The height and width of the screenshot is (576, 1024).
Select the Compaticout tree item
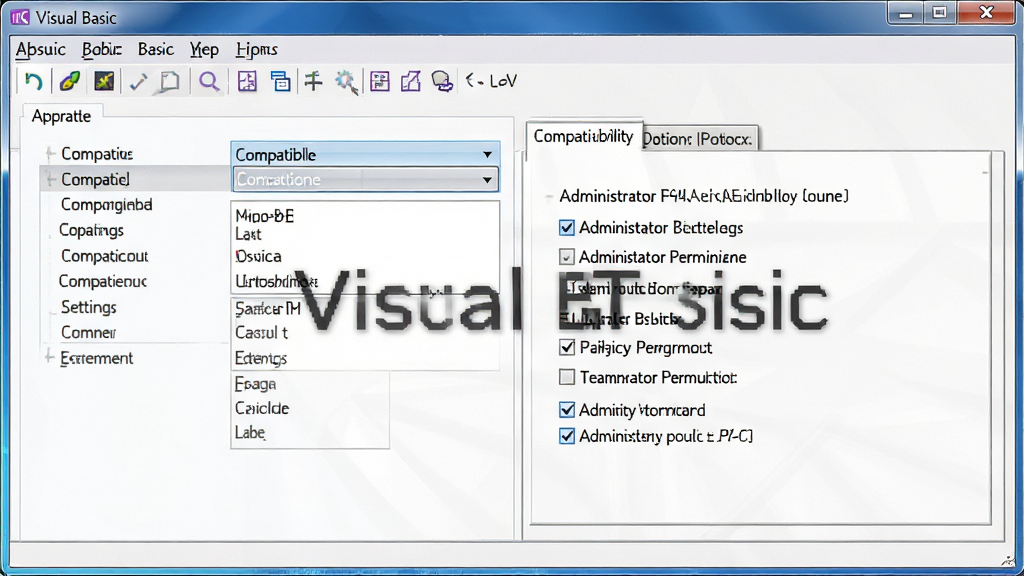tap(104, 256)
